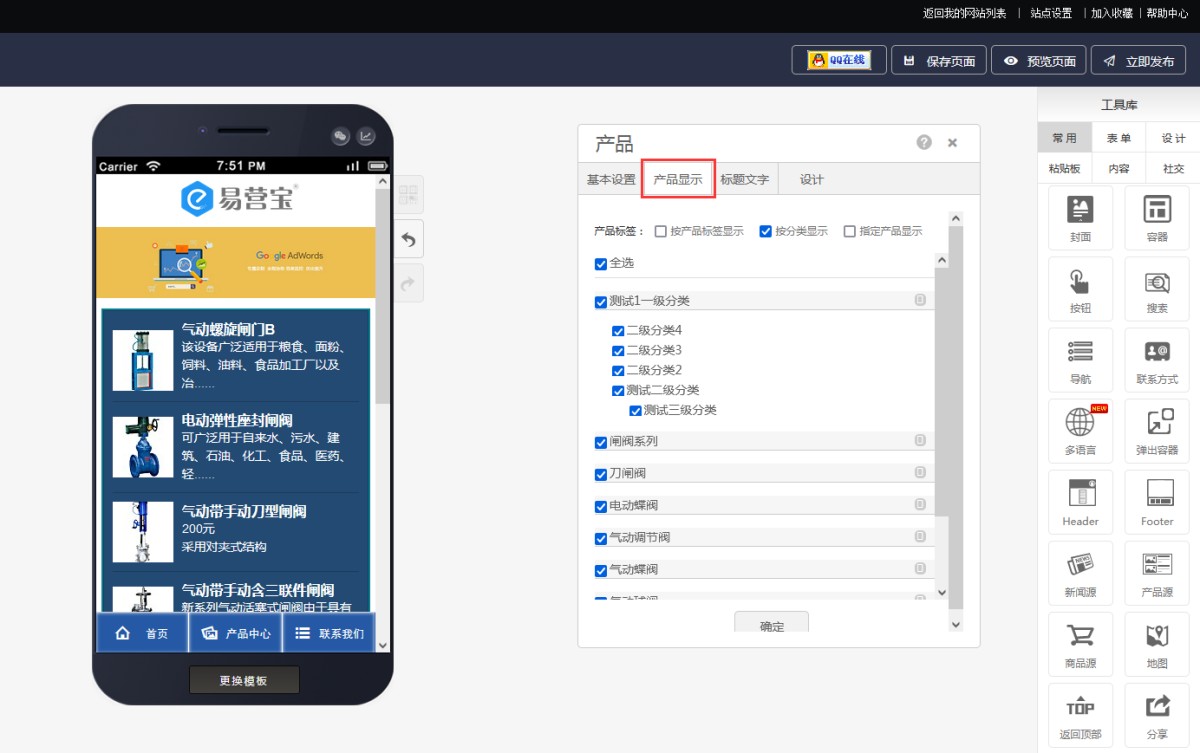Viewport: 1200px width, 753px height.
Task: Click 保存页面 save page button
Action: coord(939,61)
